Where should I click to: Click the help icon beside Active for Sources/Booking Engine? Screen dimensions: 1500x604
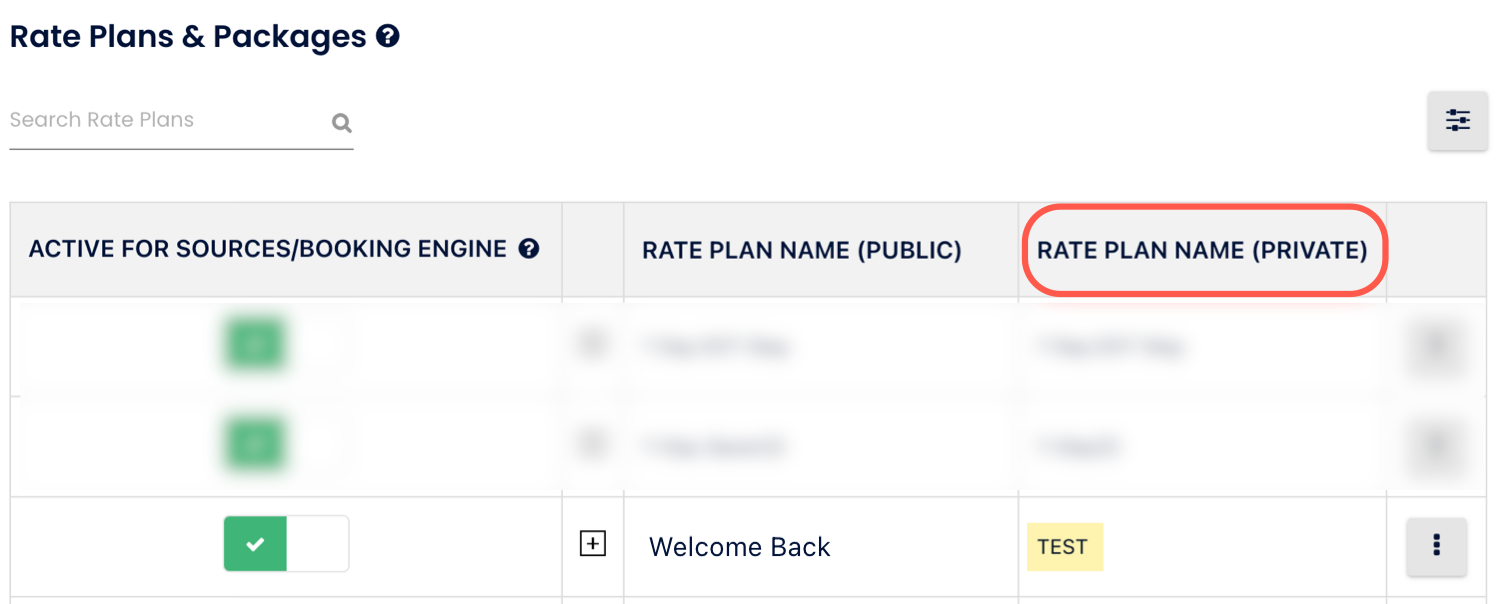(x=530, y=249)
